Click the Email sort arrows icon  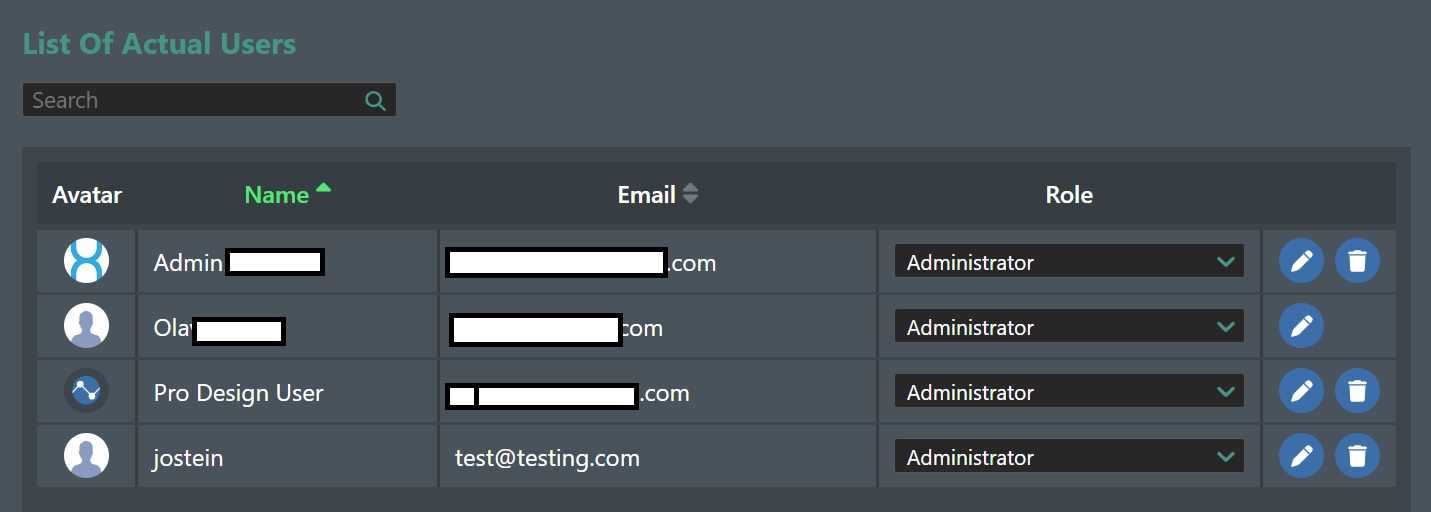(690, 194)
